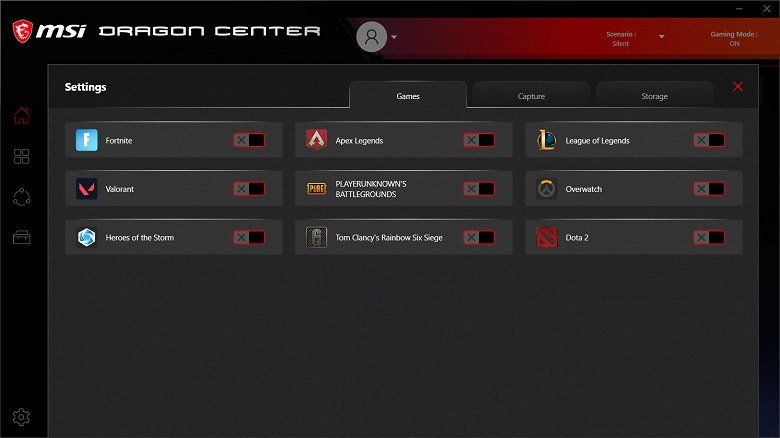Toggle PLAYERUNKNOWN'S BATTLEGROUNDS switch
Image resolution: width=780 pixels, height=438 pixels.
pos(479,189)
